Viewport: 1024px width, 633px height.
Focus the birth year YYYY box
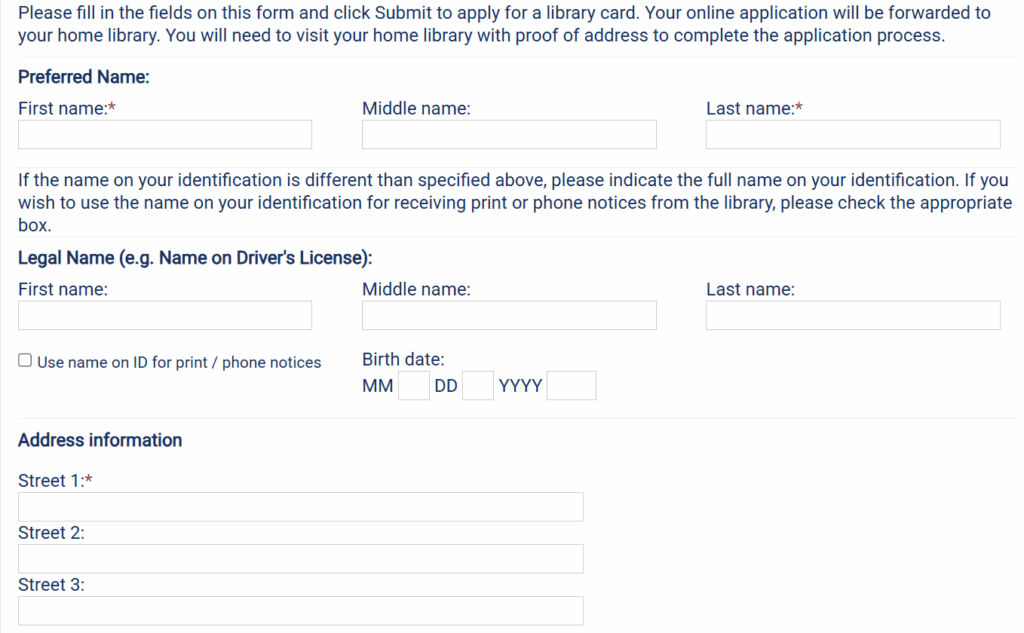(571, 386)
